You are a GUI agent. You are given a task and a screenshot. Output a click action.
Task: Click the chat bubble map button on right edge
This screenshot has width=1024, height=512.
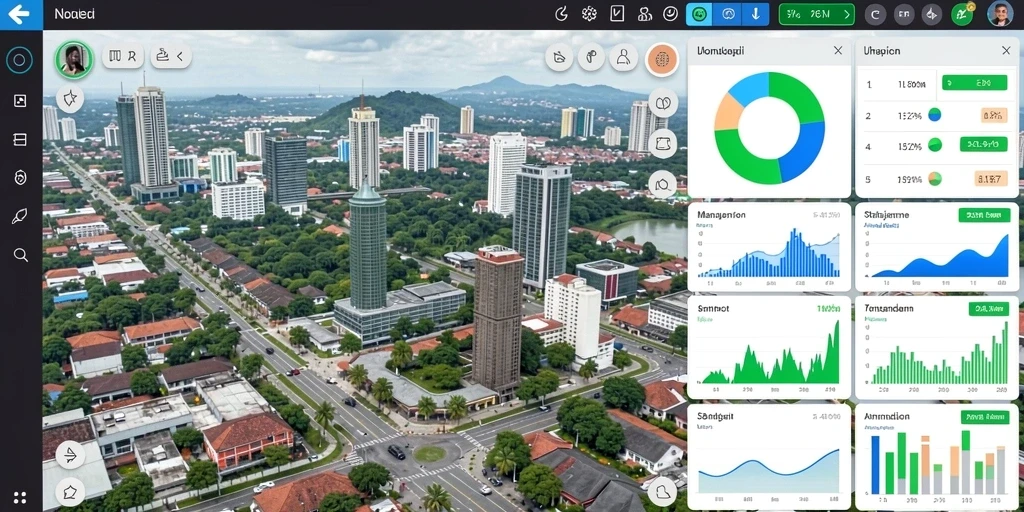[662, 185]
